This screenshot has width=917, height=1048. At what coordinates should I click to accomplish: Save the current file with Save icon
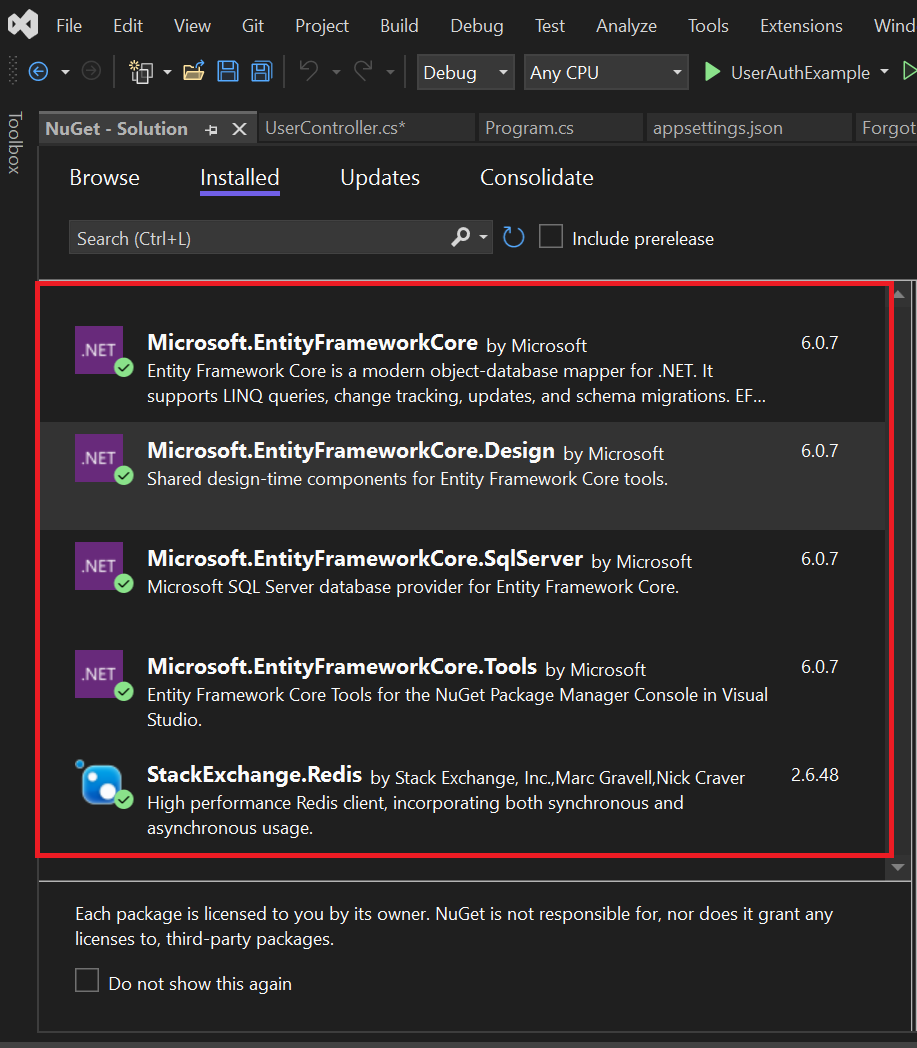point(228,72)
